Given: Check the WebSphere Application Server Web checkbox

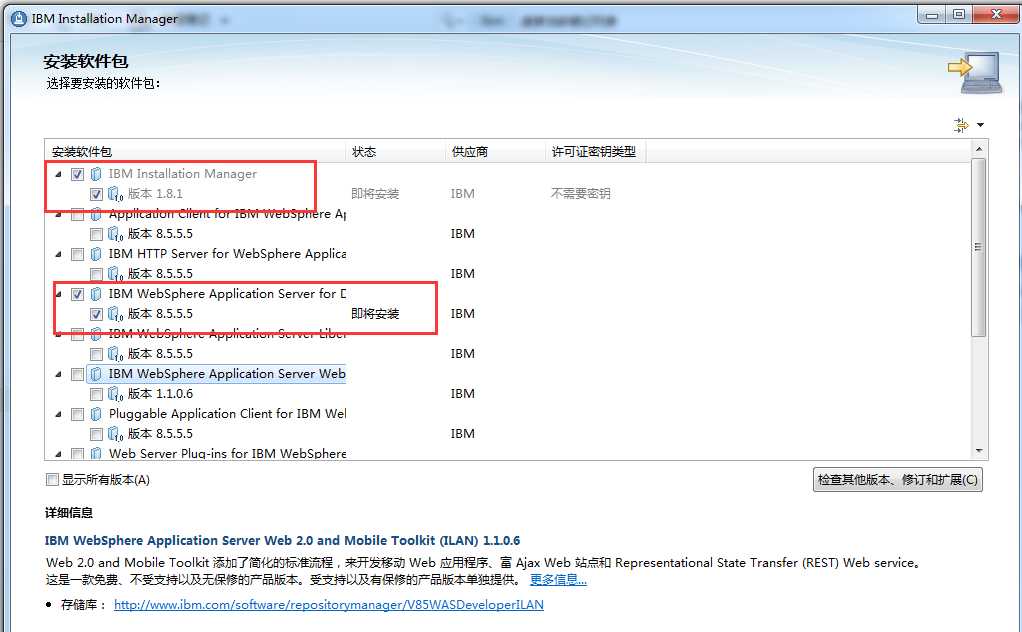Looking at the screenshot, I should tap(78, 375).
